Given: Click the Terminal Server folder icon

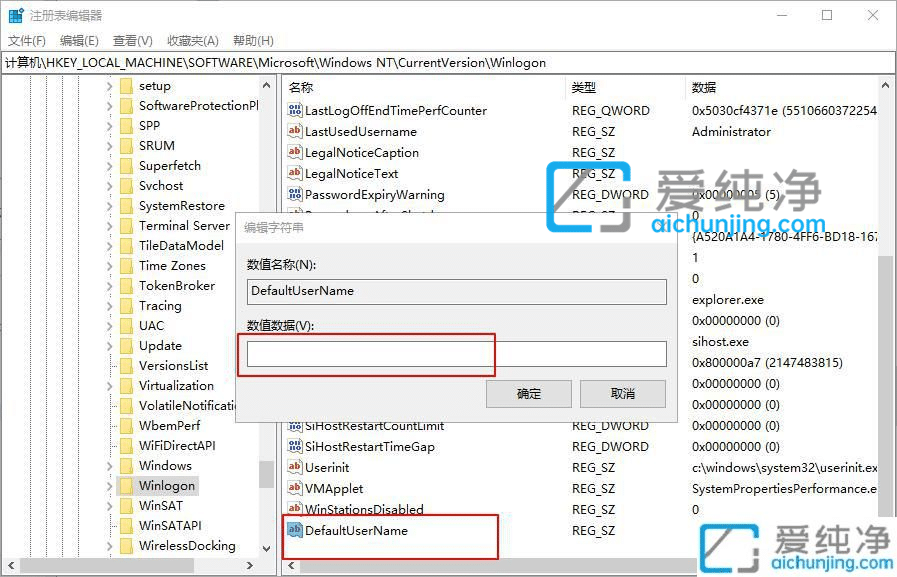Looking at the screenshot, I should click(126, 225).
